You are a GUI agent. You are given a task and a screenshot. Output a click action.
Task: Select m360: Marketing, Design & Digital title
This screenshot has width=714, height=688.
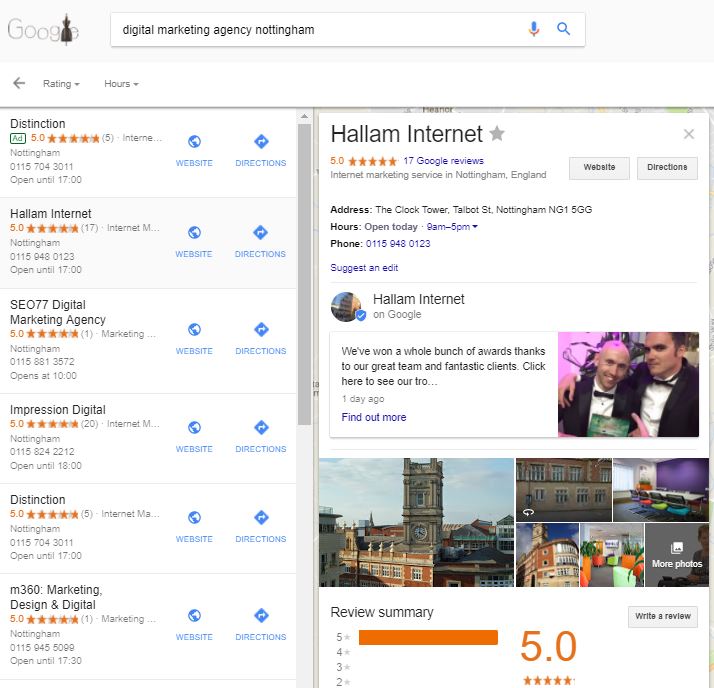coord(56,597)
